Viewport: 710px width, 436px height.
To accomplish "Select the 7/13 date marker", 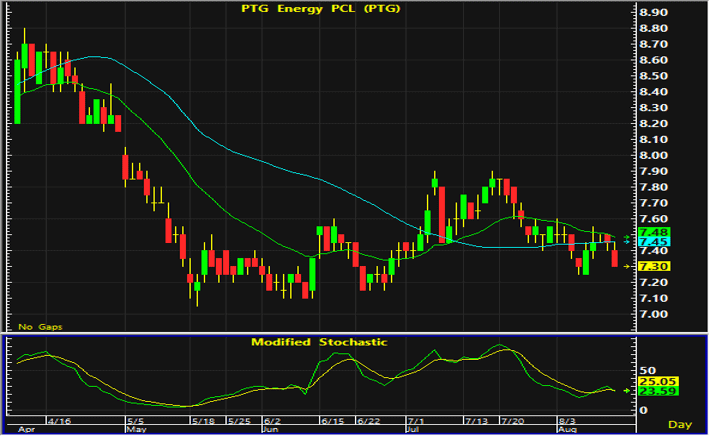I will (476, 421).
